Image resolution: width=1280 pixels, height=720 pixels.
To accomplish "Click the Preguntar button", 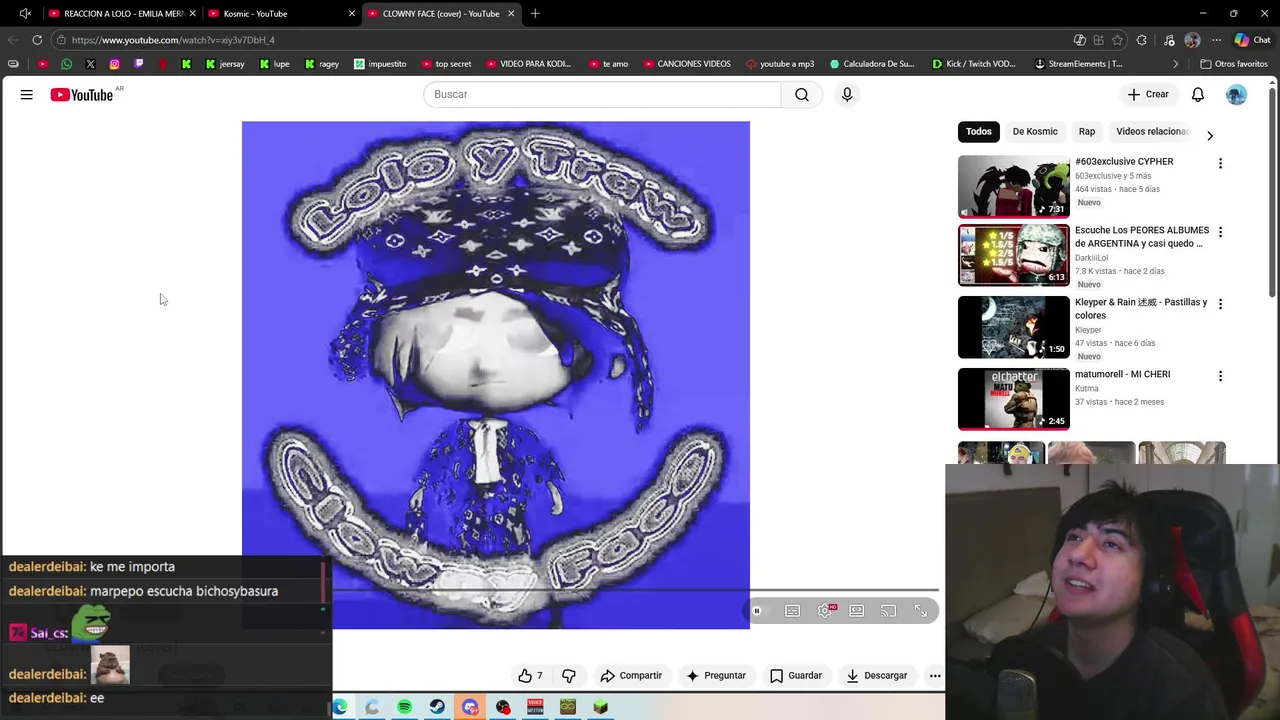I will pyautogui.click(x=715, y=676).
